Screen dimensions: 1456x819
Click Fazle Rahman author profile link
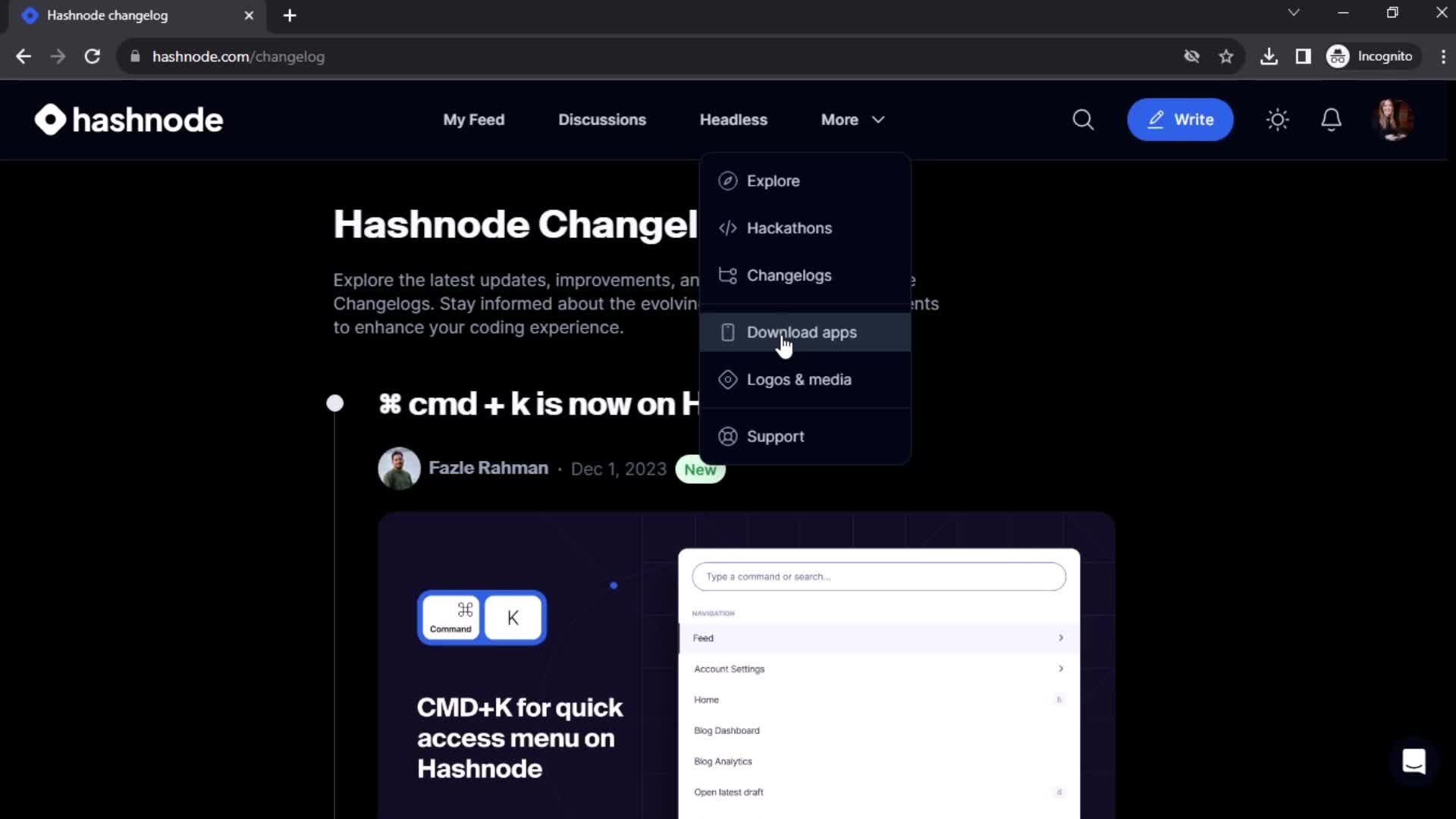tap(488, 467)
